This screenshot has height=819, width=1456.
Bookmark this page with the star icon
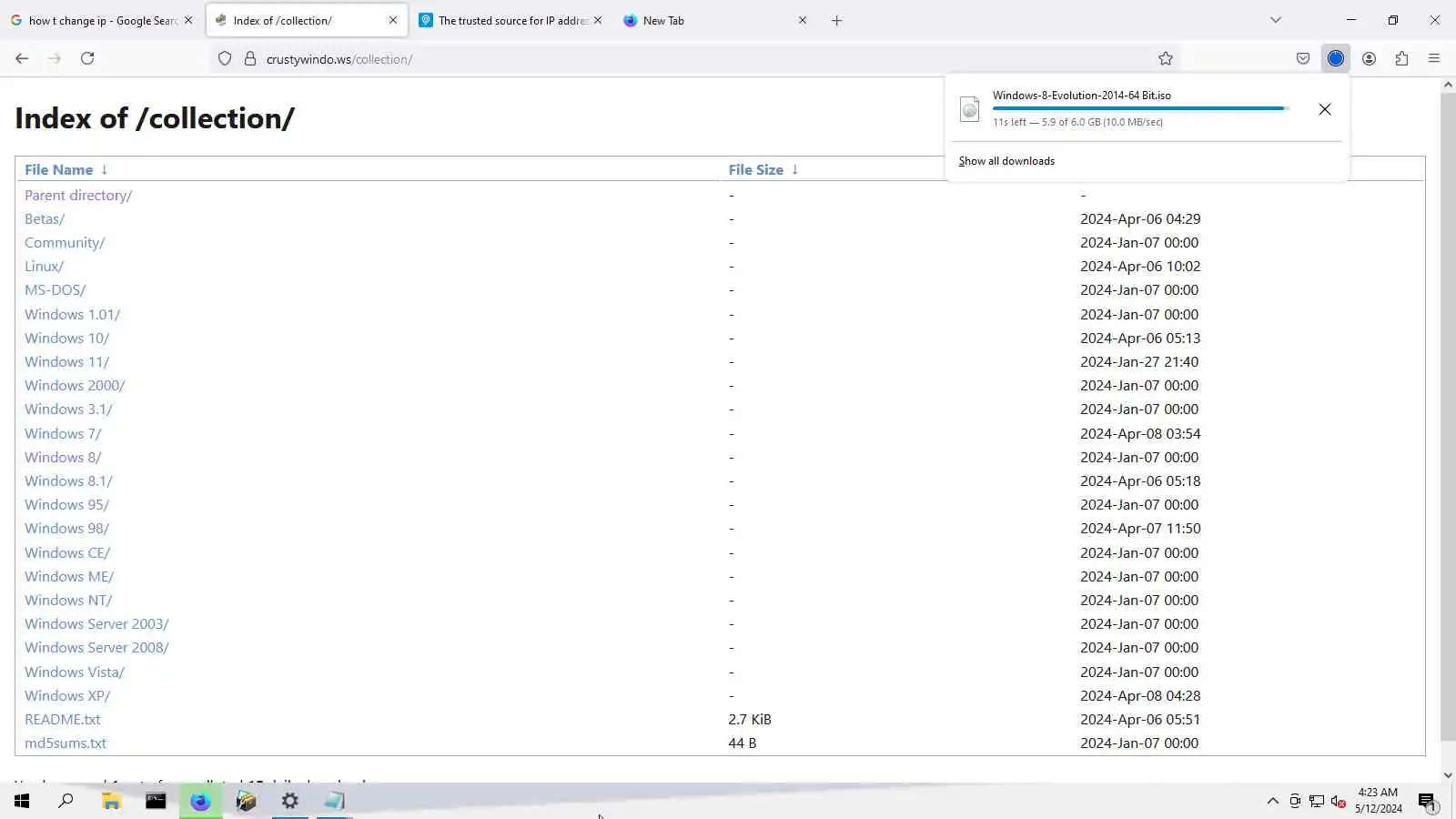[1166, 58]
